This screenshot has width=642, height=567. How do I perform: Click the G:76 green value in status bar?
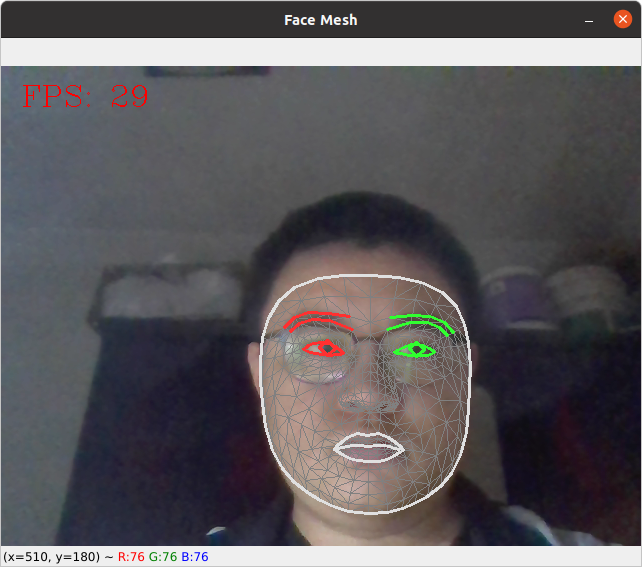pyautogui.click(x=163, y=557)
